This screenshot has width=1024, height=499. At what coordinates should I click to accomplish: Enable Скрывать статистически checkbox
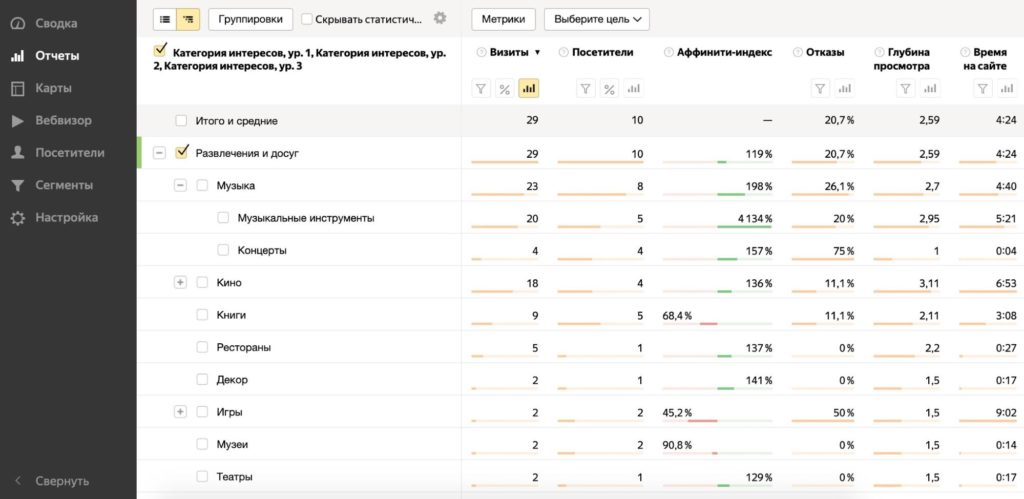[308, 19]
